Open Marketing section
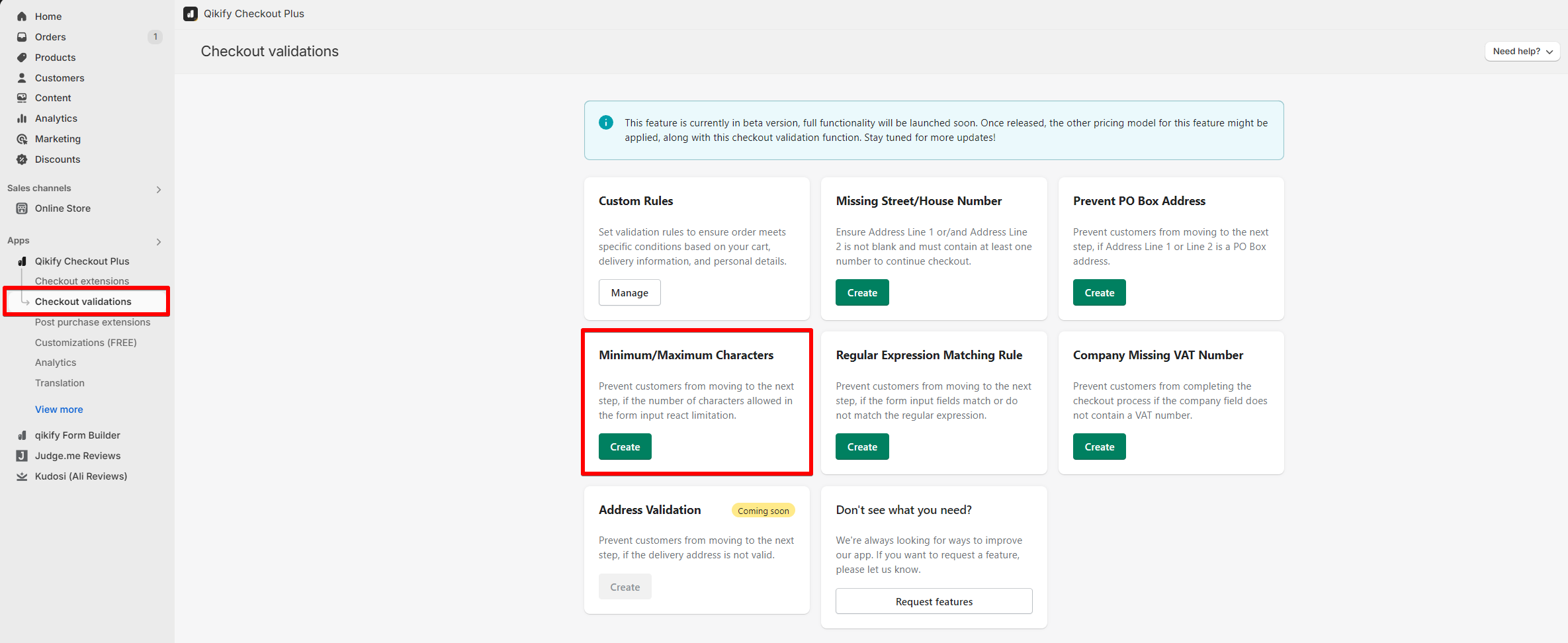 58,139
